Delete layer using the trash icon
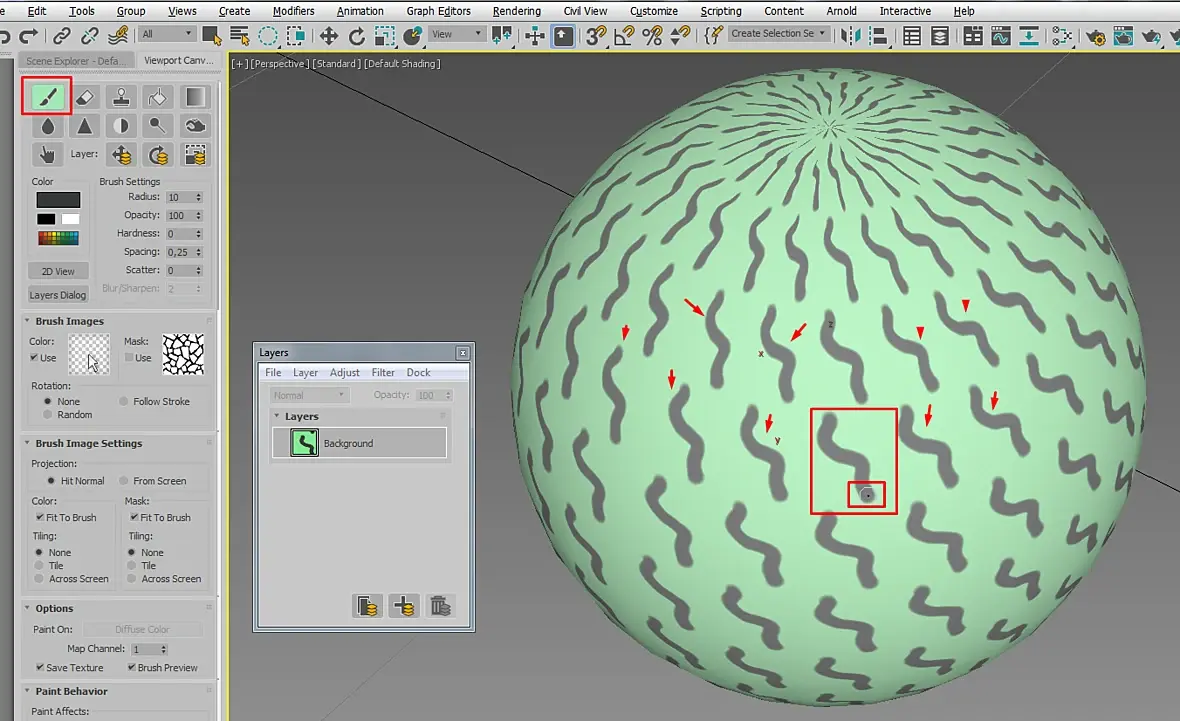 click(x=440, y=605)
